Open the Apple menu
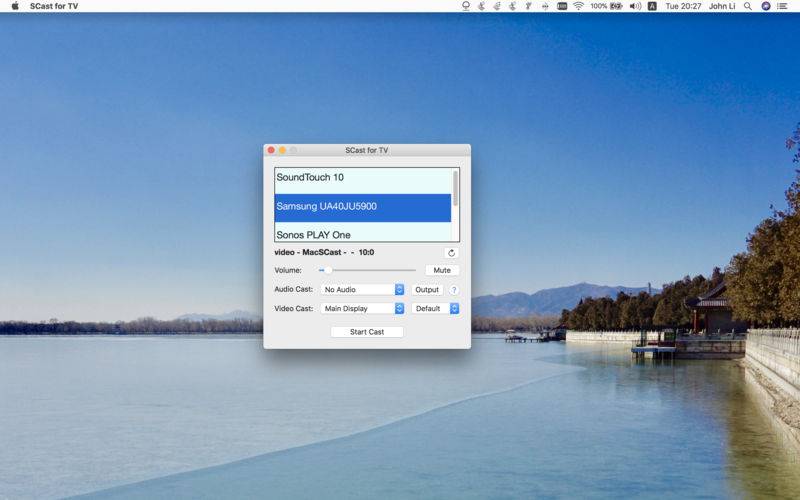 tap(15, 6)
